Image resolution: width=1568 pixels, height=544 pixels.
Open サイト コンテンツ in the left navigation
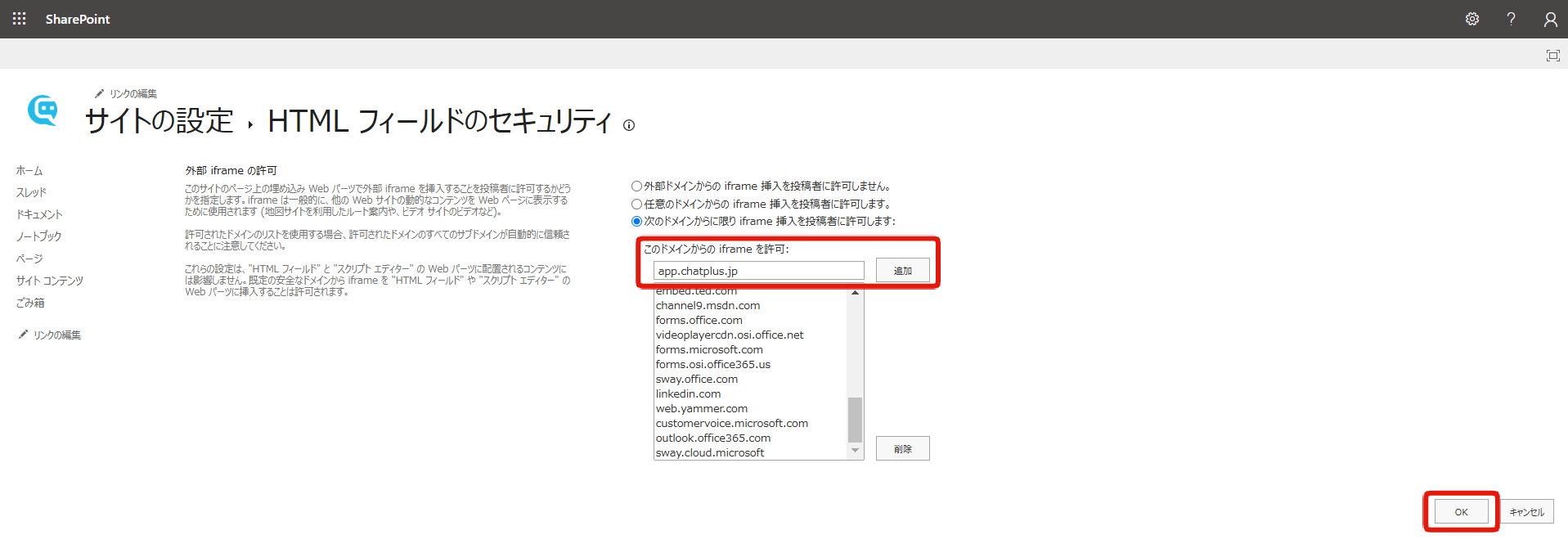[50, 281]
